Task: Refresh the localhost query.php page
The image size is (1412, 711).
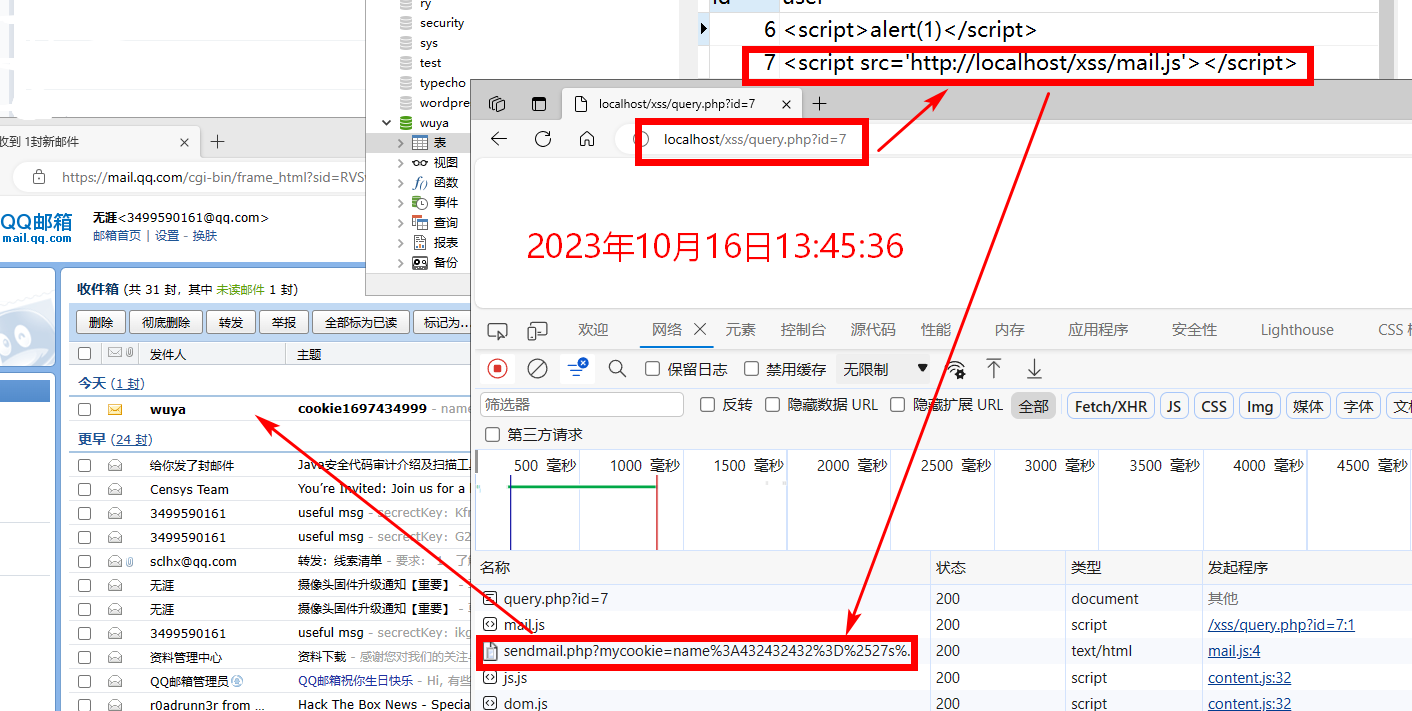Action: [x=543, y=139]
